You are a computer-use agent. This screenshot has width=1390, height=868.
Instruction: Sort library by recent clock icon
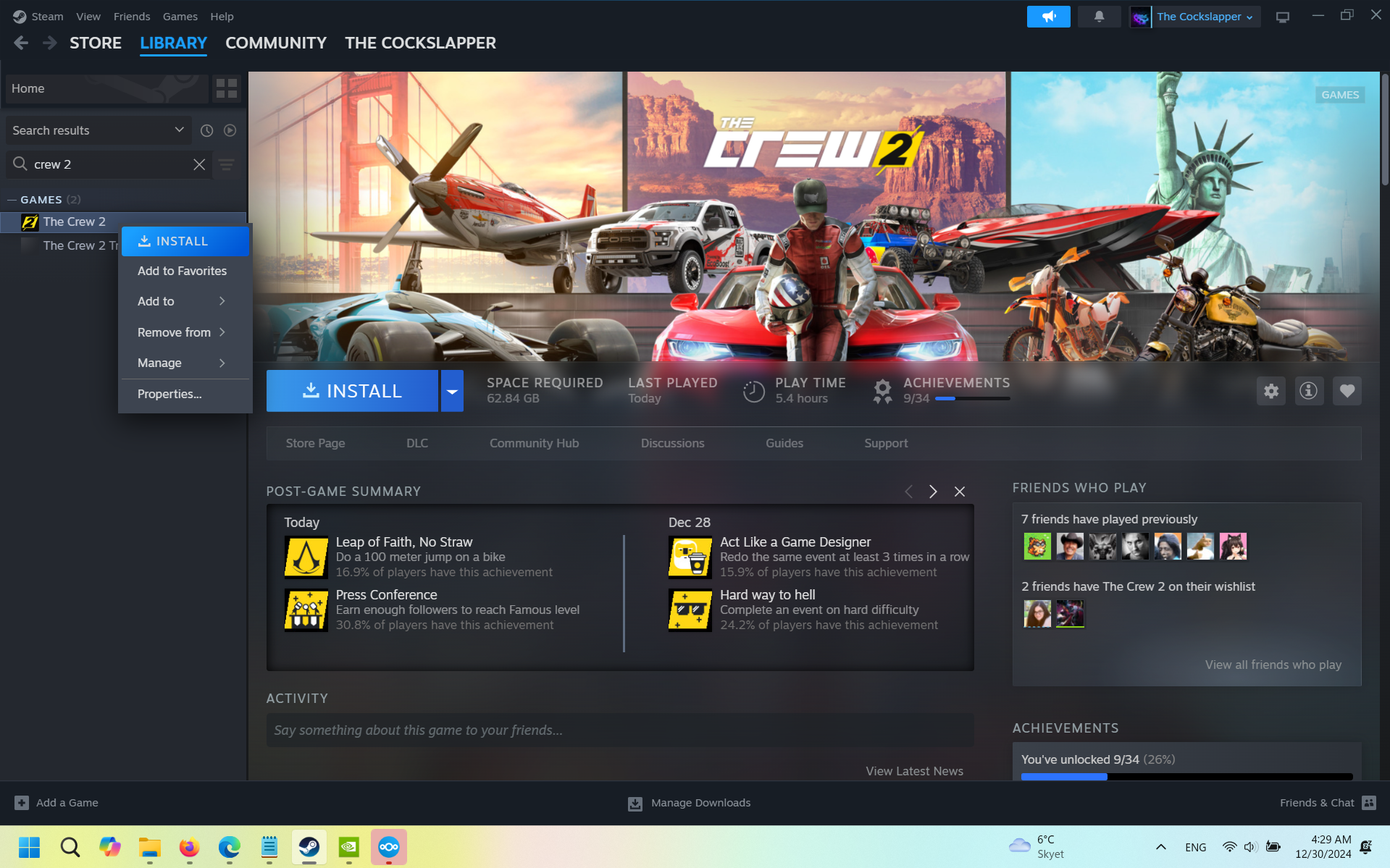[206, 130]
